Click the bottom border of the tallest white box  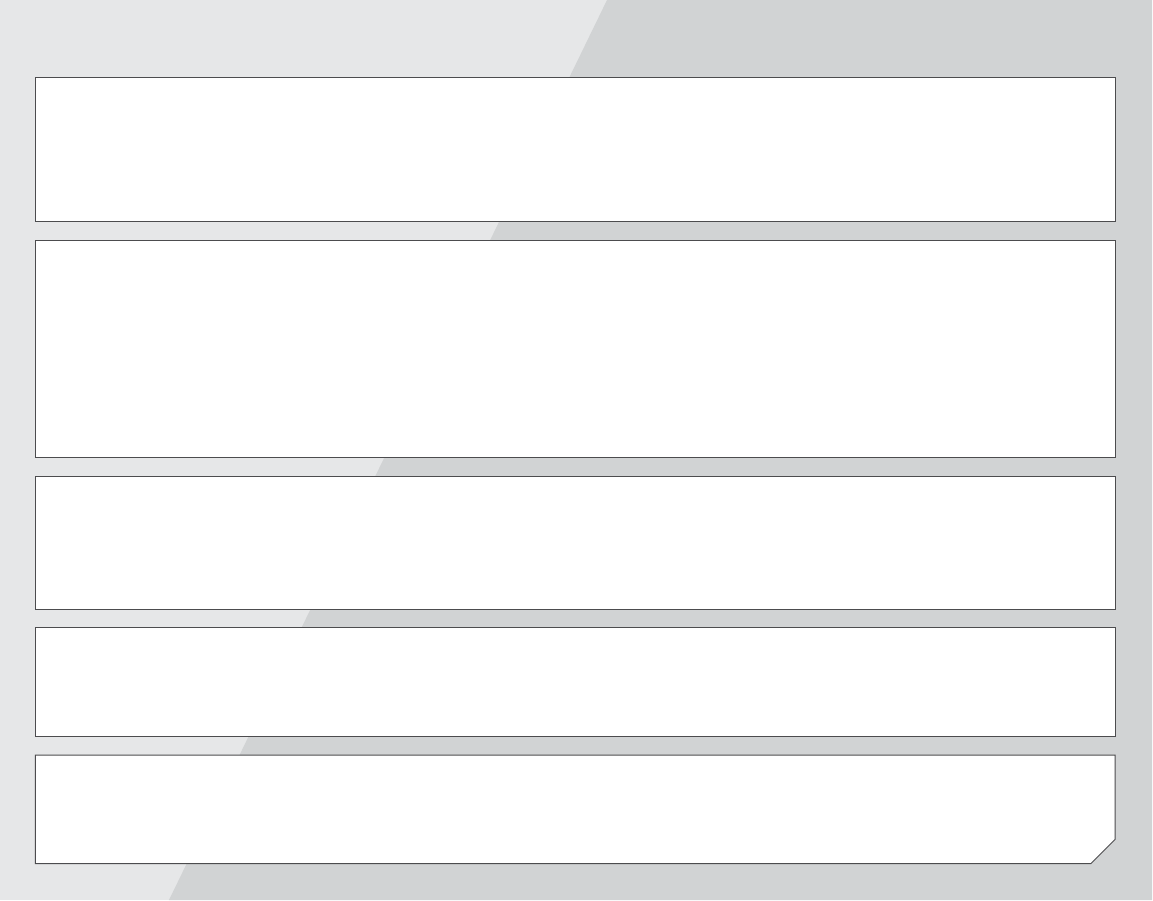coord(575,457)
